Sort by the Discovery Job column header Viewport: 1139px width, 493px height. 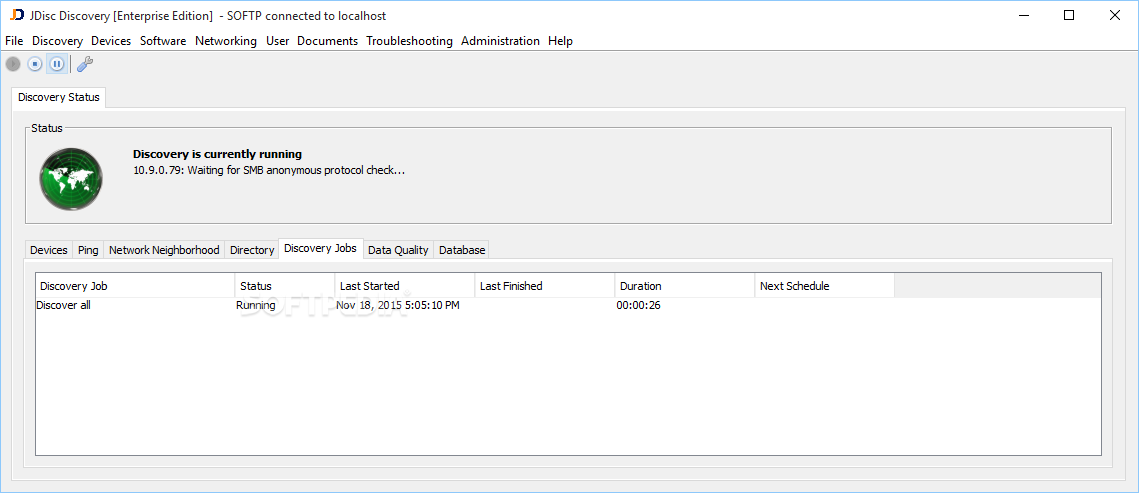135,286
